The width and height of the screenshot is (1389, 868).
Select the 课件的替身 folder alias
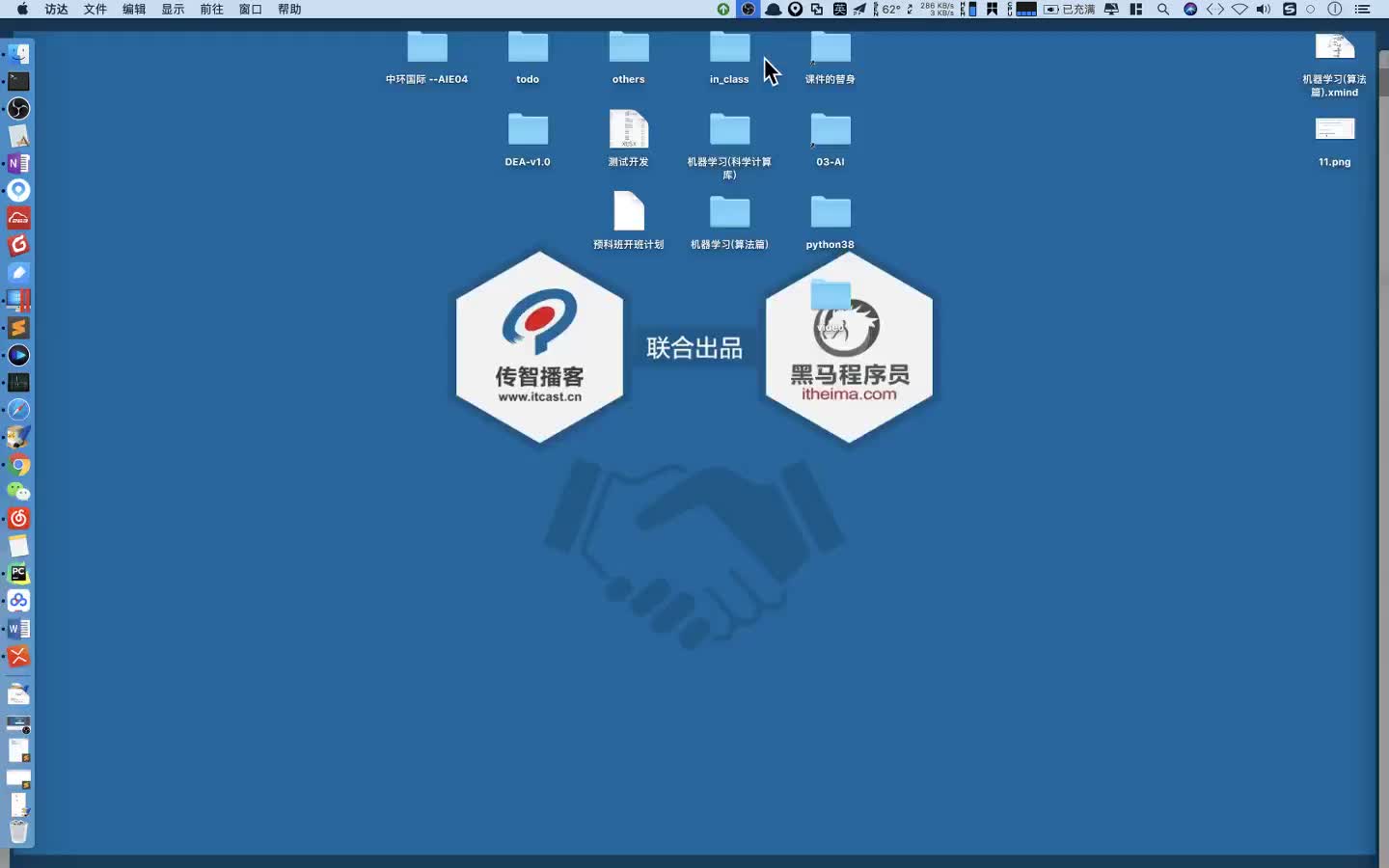point(831,58)
